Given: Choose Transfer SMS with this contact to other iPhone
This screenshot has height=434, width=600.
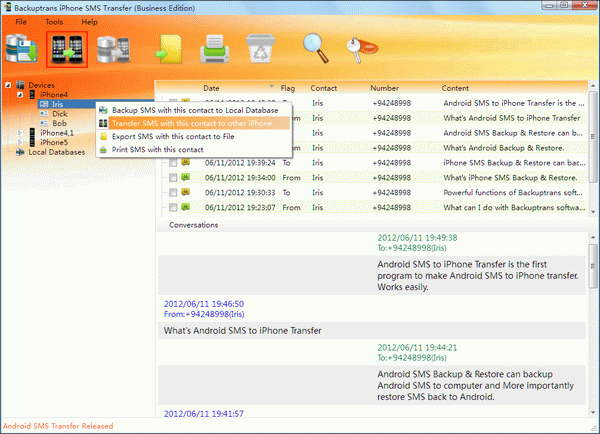Looking at the screenshot, I should (x=194, y=123).
